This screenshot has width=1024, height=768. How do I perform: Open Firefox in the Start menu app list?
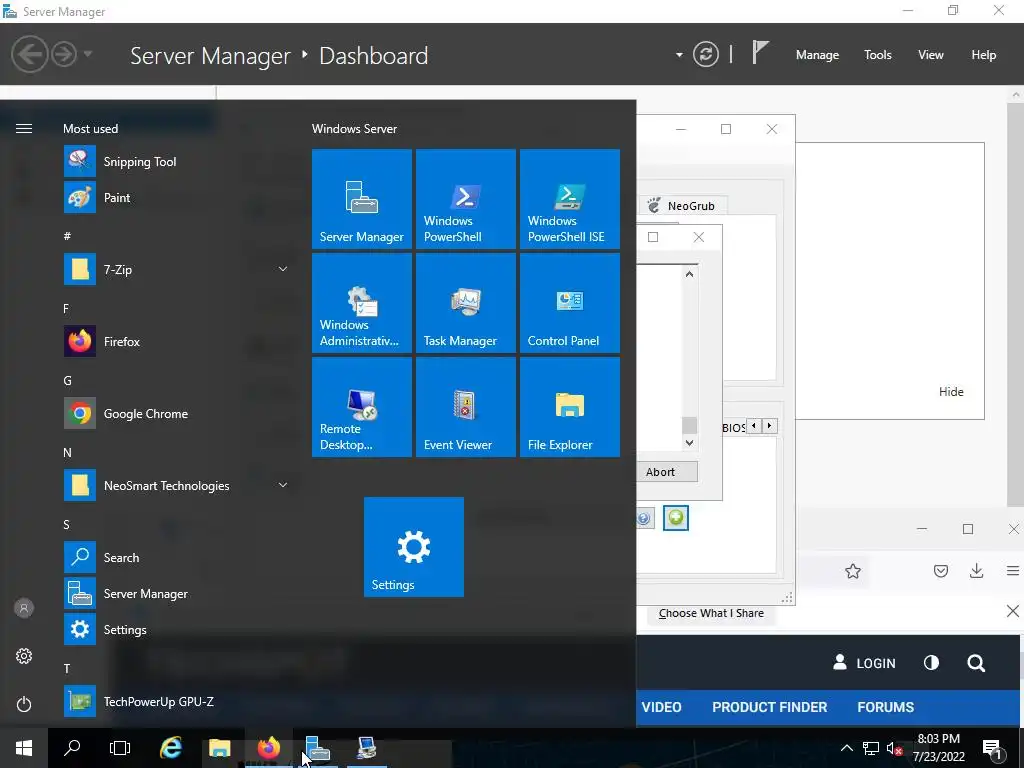pyautogui.click(x=176, y=342)
